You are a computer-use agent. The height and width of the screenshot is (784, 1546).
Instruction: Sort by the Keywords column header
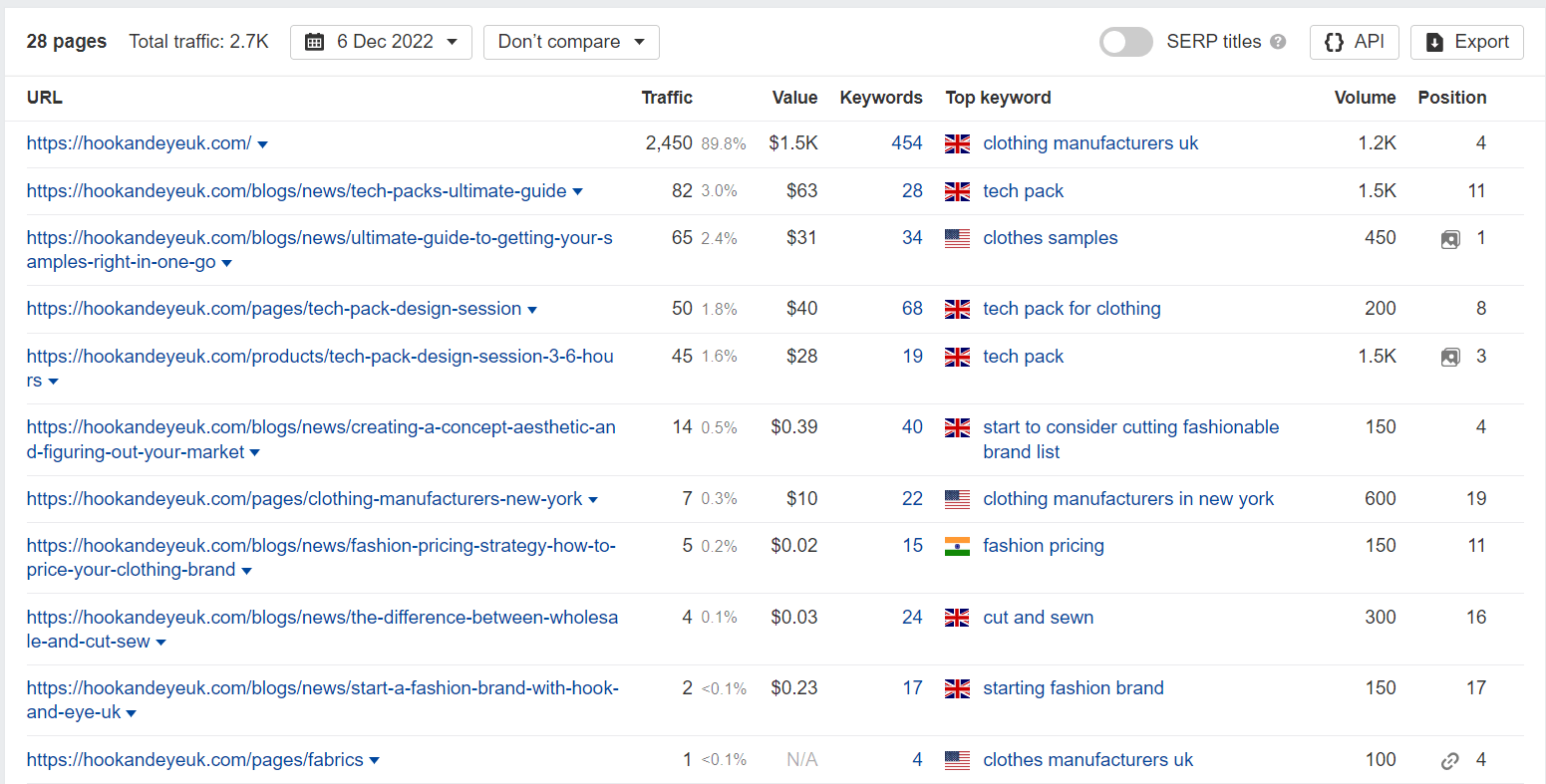coord(881,98)
